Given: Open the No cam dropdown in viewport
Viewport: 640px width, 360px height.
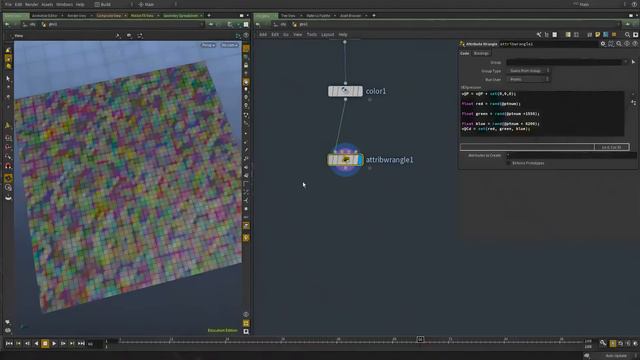Looking at the screenshot, I should [230, 45].
